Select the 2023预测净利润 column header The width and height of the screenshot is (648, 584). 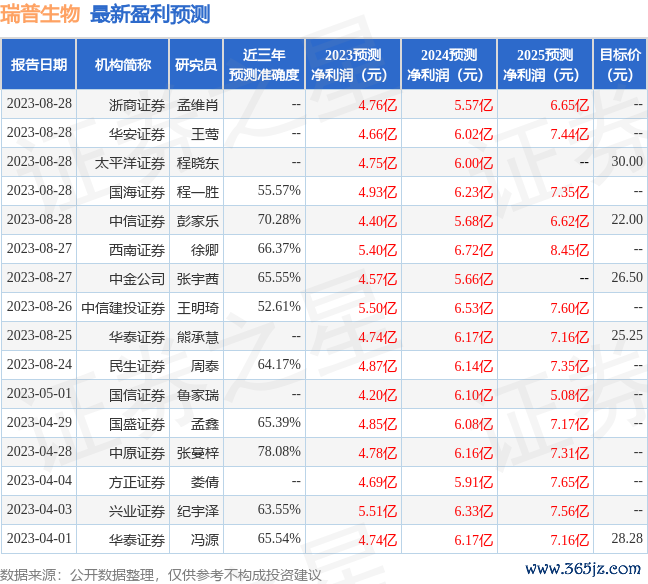[x=353, y=64]
